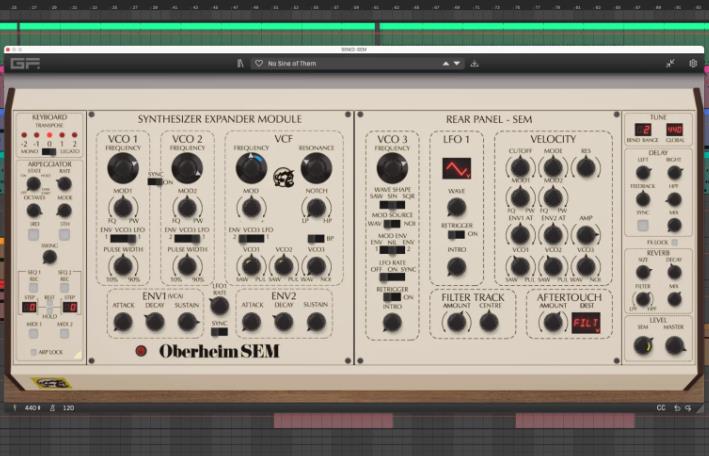Click the VCO 1 FREQUENCY knob

[x=123, y=168]
